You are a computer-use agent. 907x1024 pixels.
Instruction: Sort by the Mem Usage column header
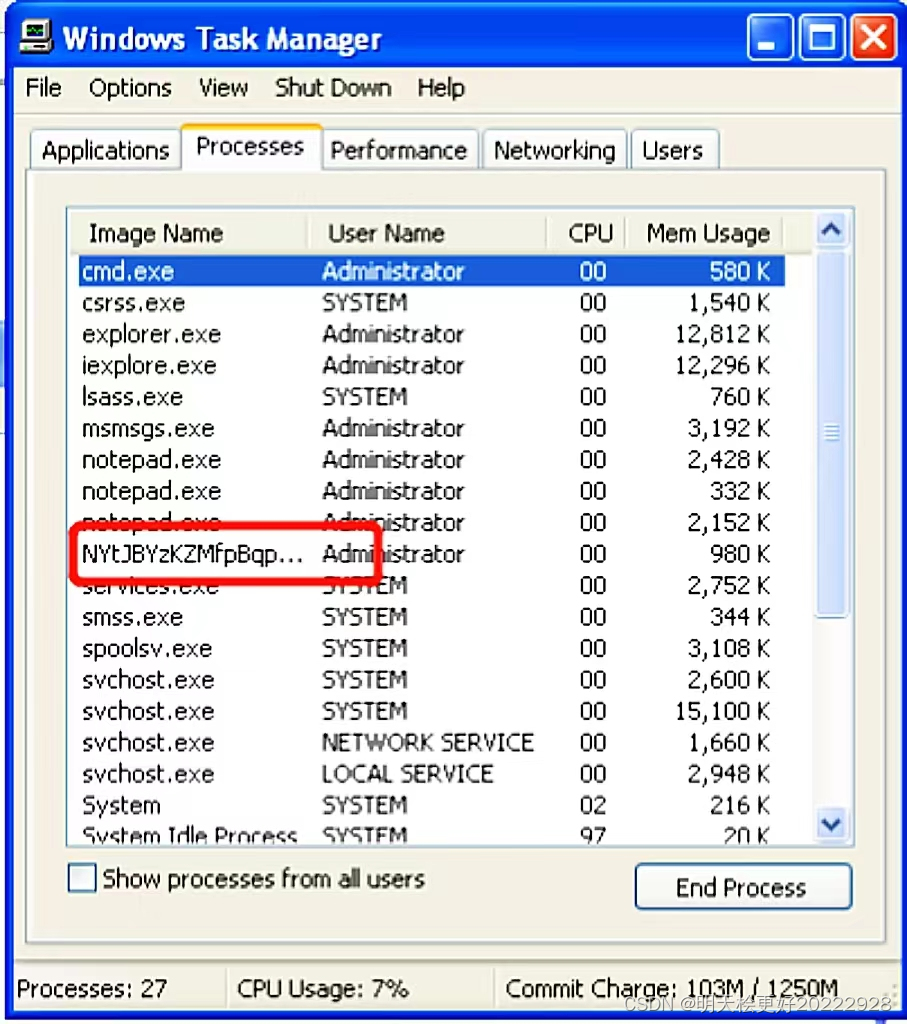pos(705,232)
